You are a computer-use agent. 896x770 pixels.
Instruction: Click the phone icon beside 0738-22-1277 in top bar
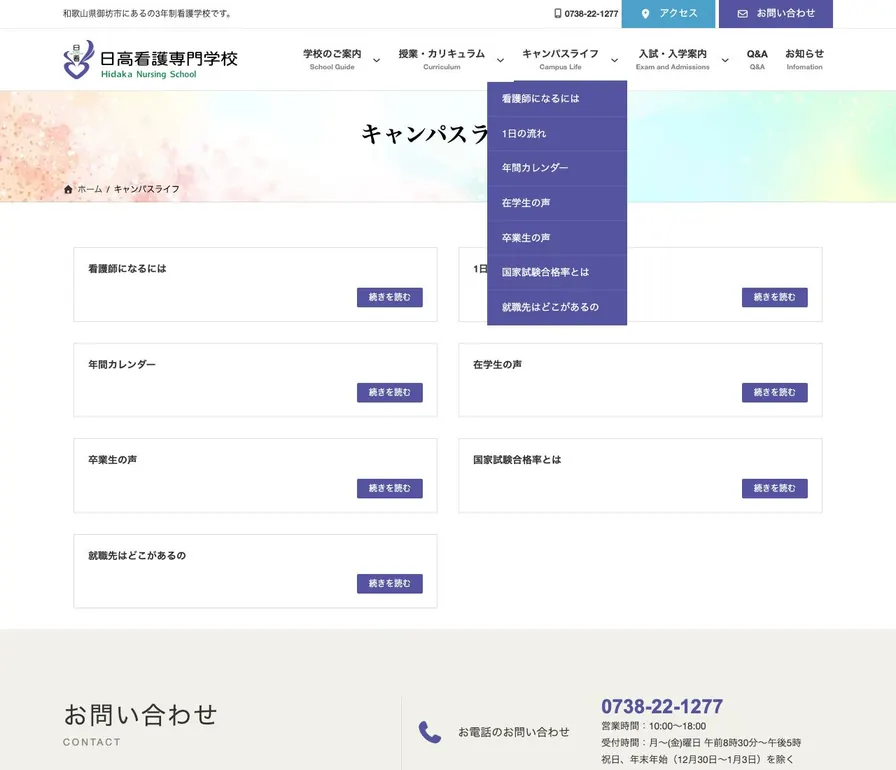point(558,13)
